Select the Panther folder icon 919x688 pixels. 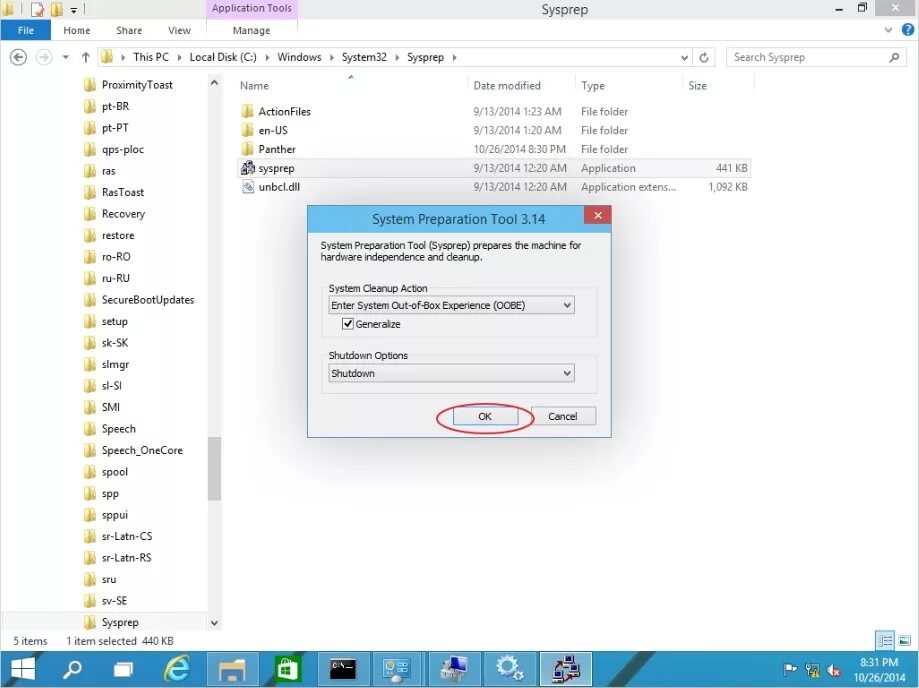247,148
